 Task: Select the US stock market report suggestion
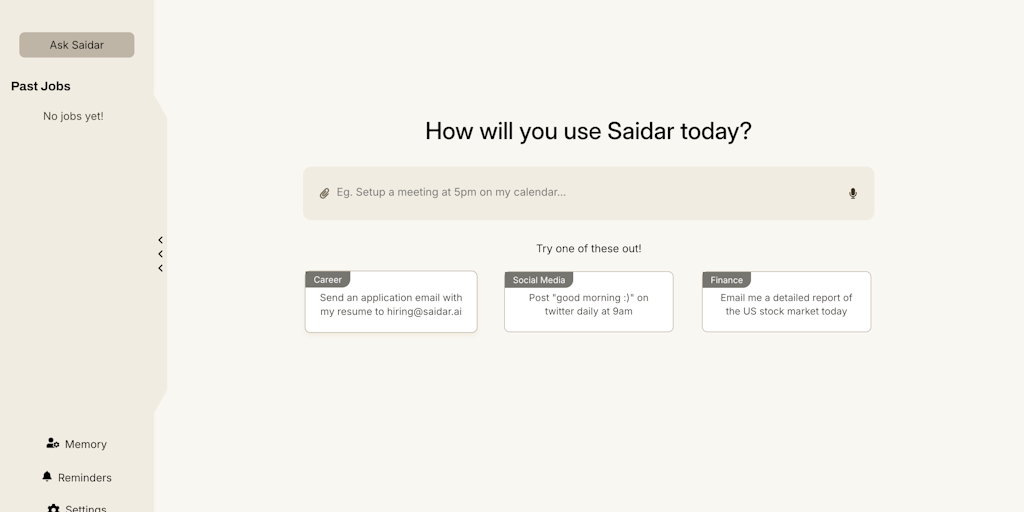(786, 305)
